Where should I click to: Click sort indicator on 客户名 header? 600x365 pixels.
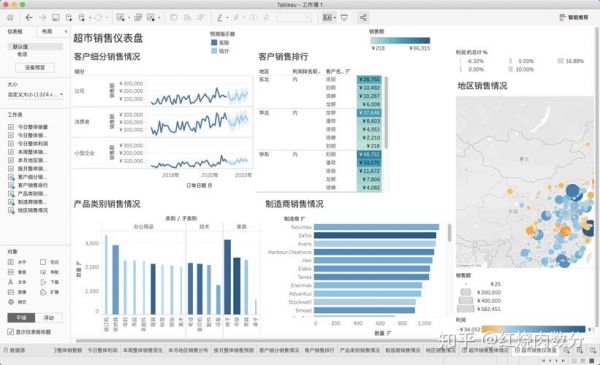tap(347, 72)
